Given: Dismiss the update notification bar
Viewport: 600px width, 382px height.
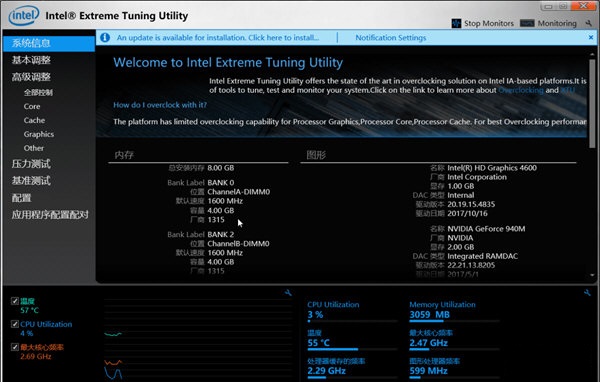Looking at the screenshot, I should click(591, 38).
